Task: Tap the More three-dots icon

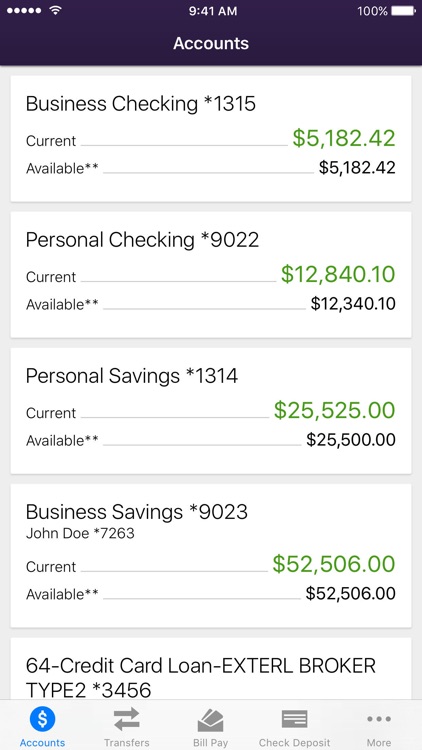Action: click(x=379, y=719)
